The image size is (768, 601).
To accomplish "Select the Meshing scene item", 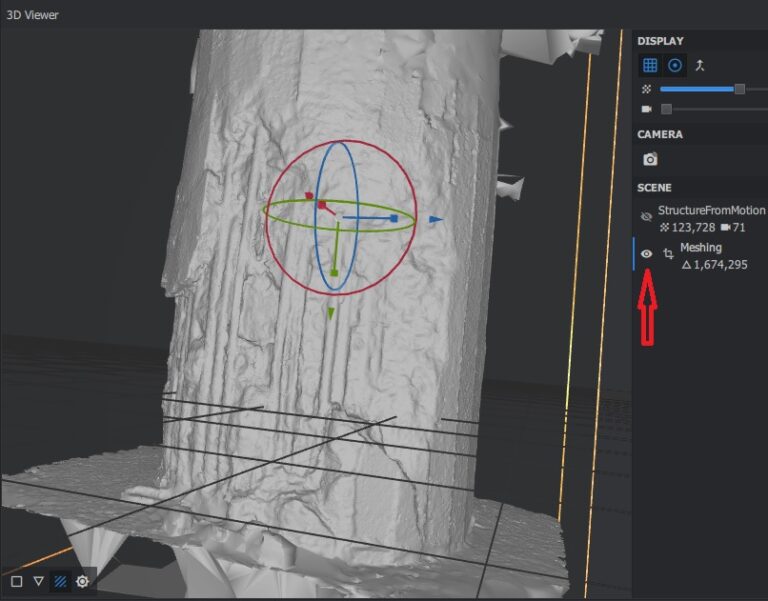I will pos(701,248).
